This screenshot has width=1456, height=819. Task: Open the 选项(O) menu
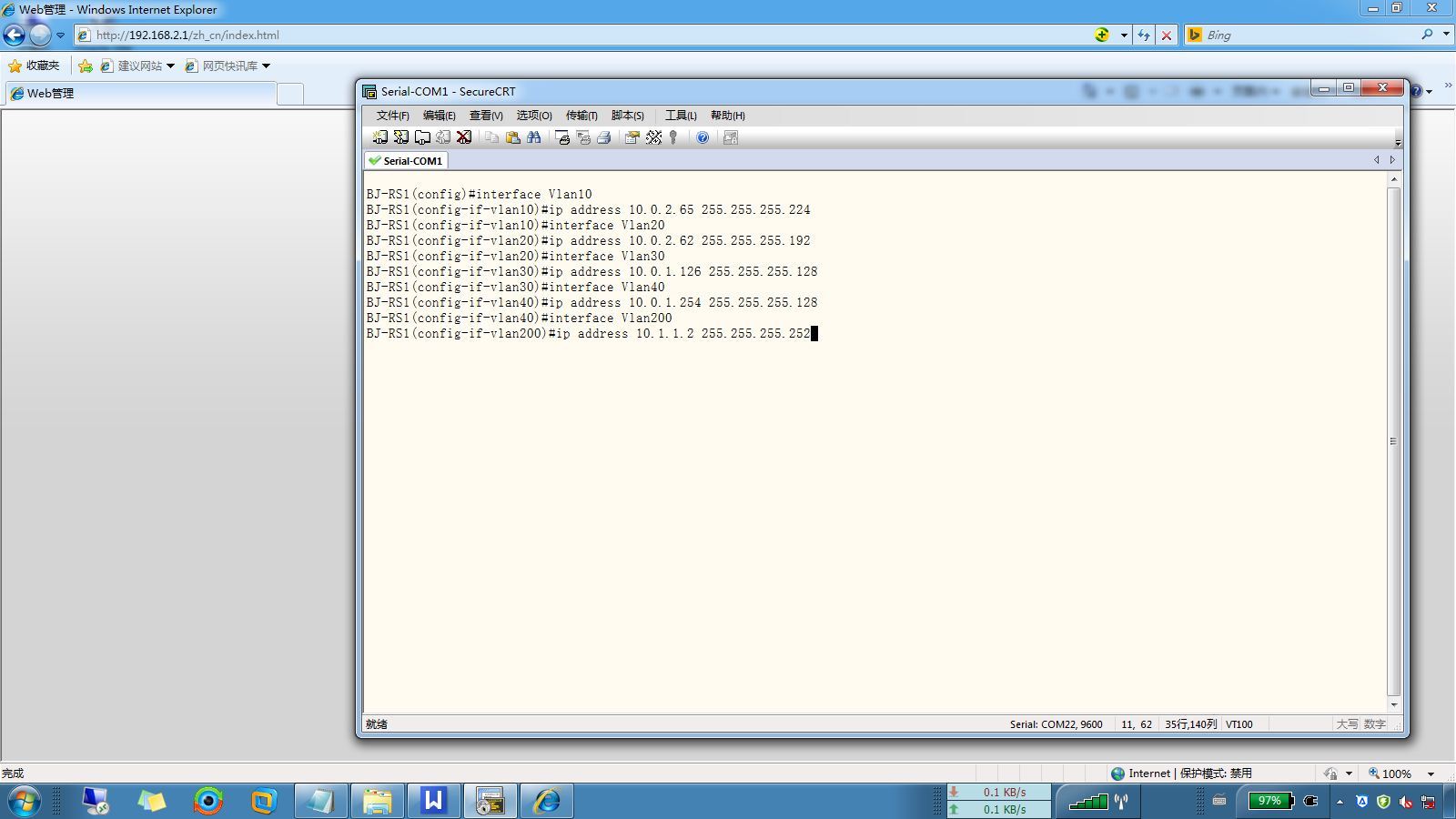[534, 116]
